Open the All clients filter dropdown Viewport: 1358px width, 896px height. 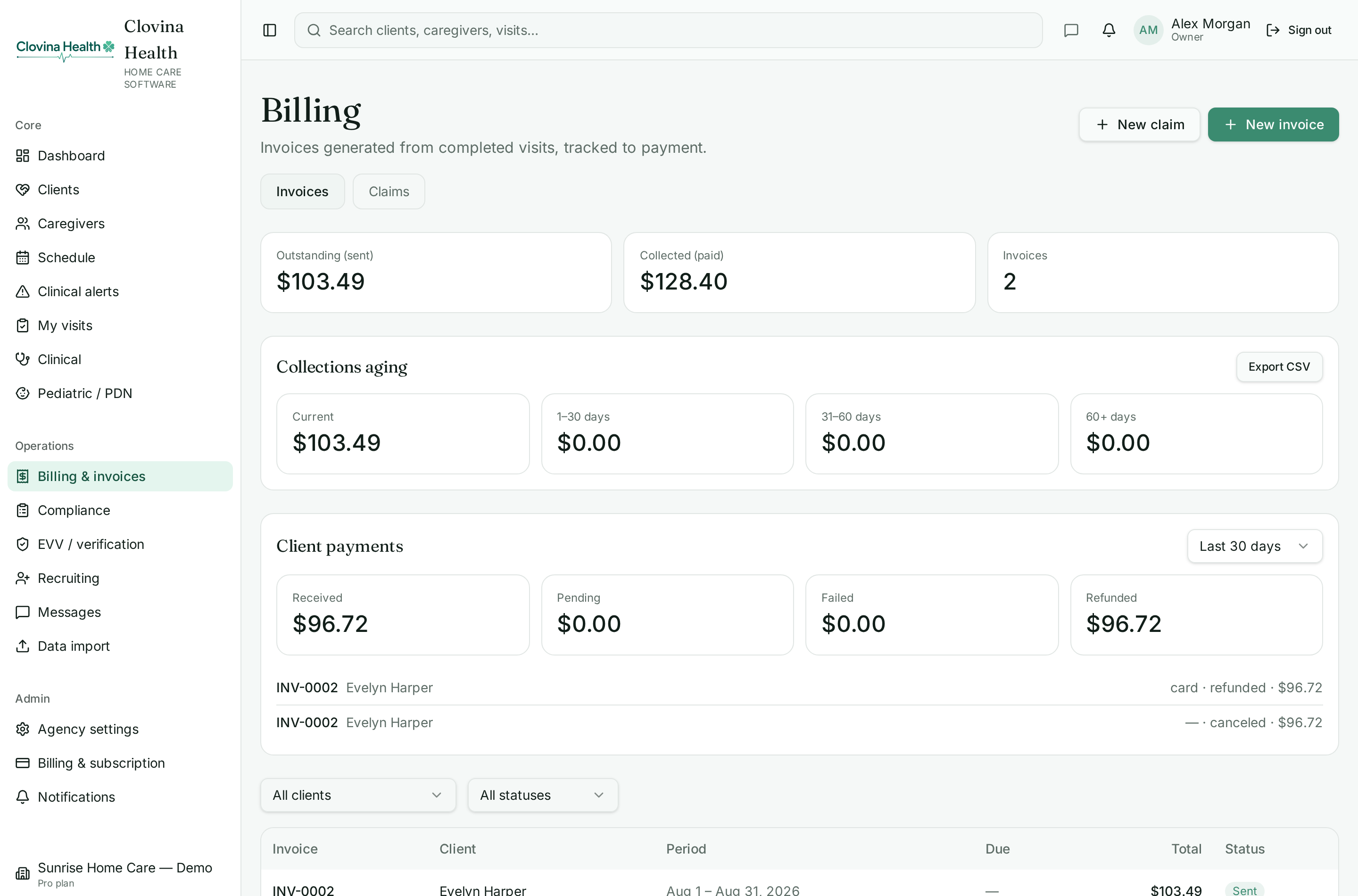tap(358, 795)
